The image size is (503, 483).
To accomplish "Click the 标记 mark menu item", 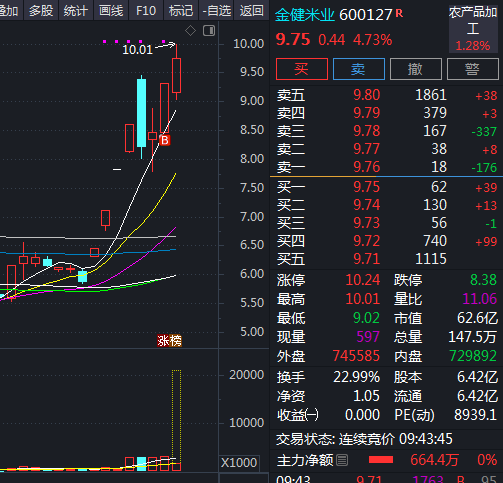I will tap(181, 11).
